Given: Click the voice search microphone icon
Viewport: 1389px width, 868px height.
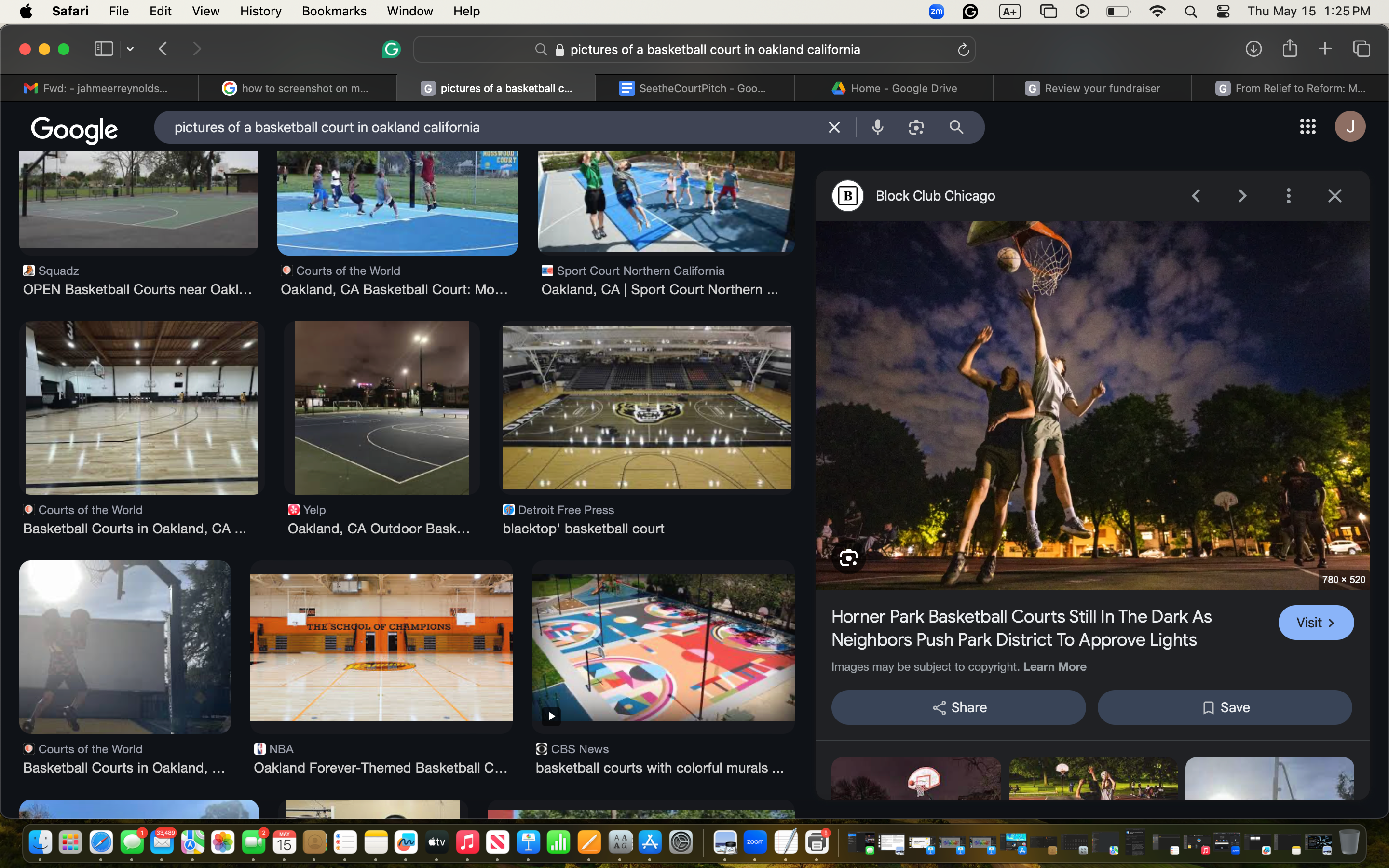Looking at the screenshot, I should (877, 127).
